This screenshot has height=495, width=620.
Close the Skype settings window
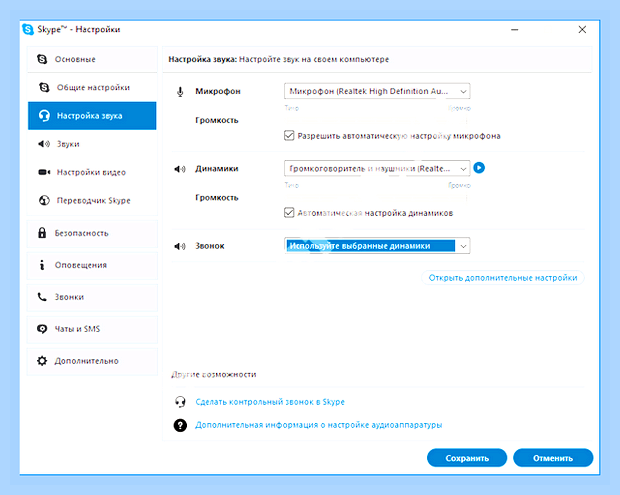pyautogui.click(x=582, y=30)
